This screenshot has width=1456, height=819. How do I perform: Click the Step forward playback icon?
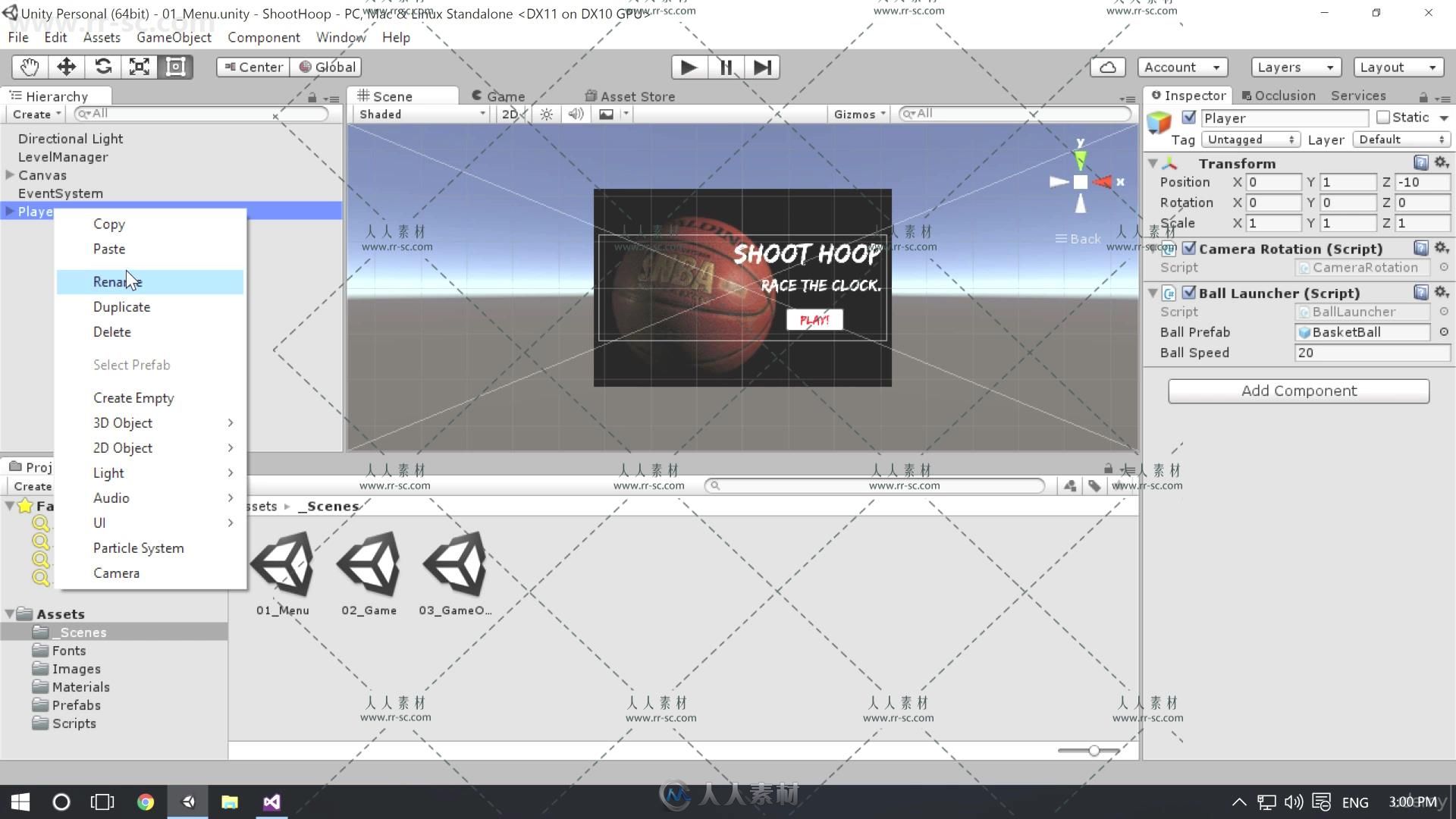click(x=762, y=67)
